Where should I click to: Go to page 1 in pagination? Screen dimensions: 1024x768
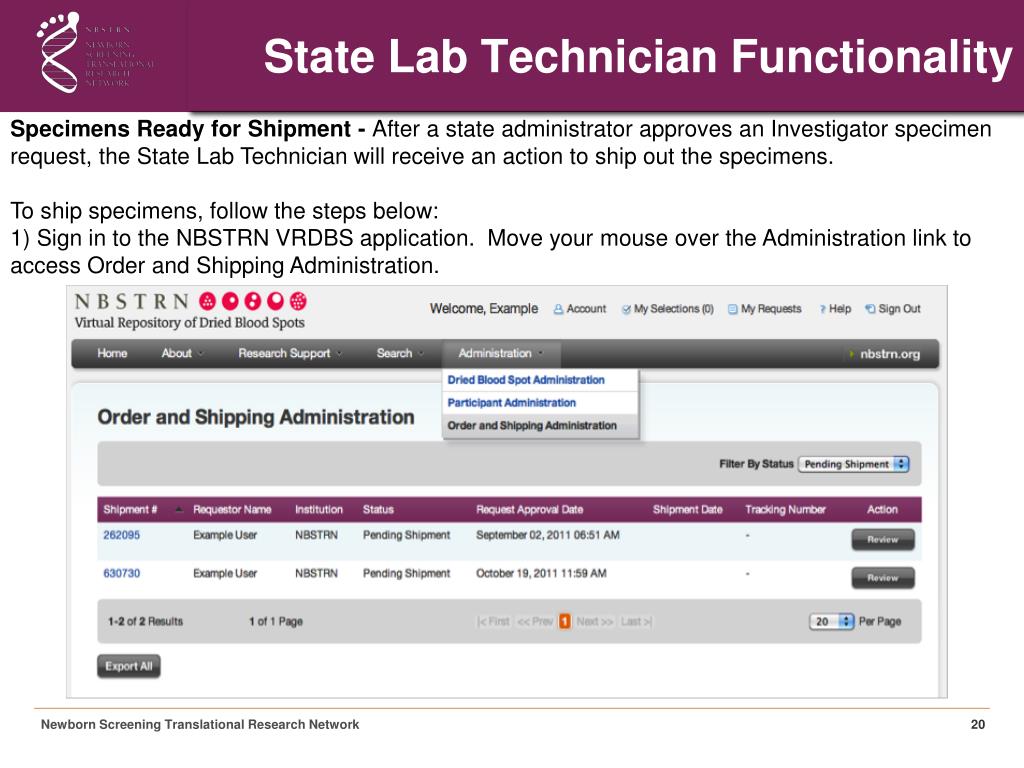(x=564, y=622)
